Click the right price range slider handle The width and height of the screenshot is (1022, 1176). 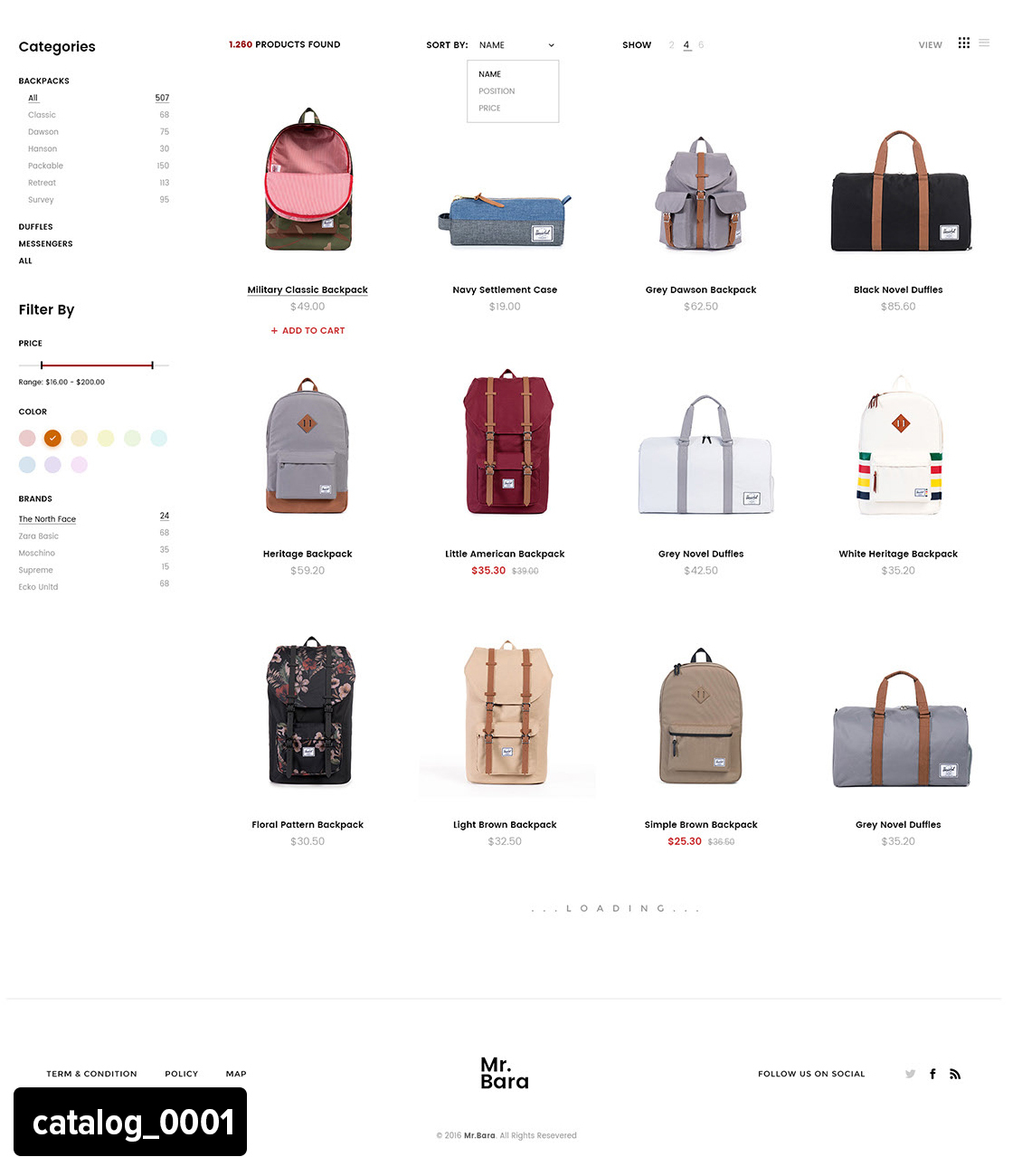tap(152, 365)
